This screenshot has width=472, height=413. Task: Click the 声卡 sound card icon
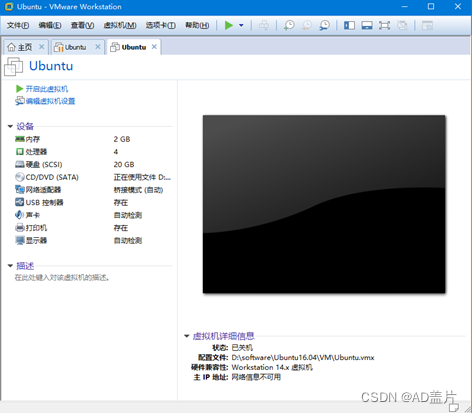click(x=19, y=215)
